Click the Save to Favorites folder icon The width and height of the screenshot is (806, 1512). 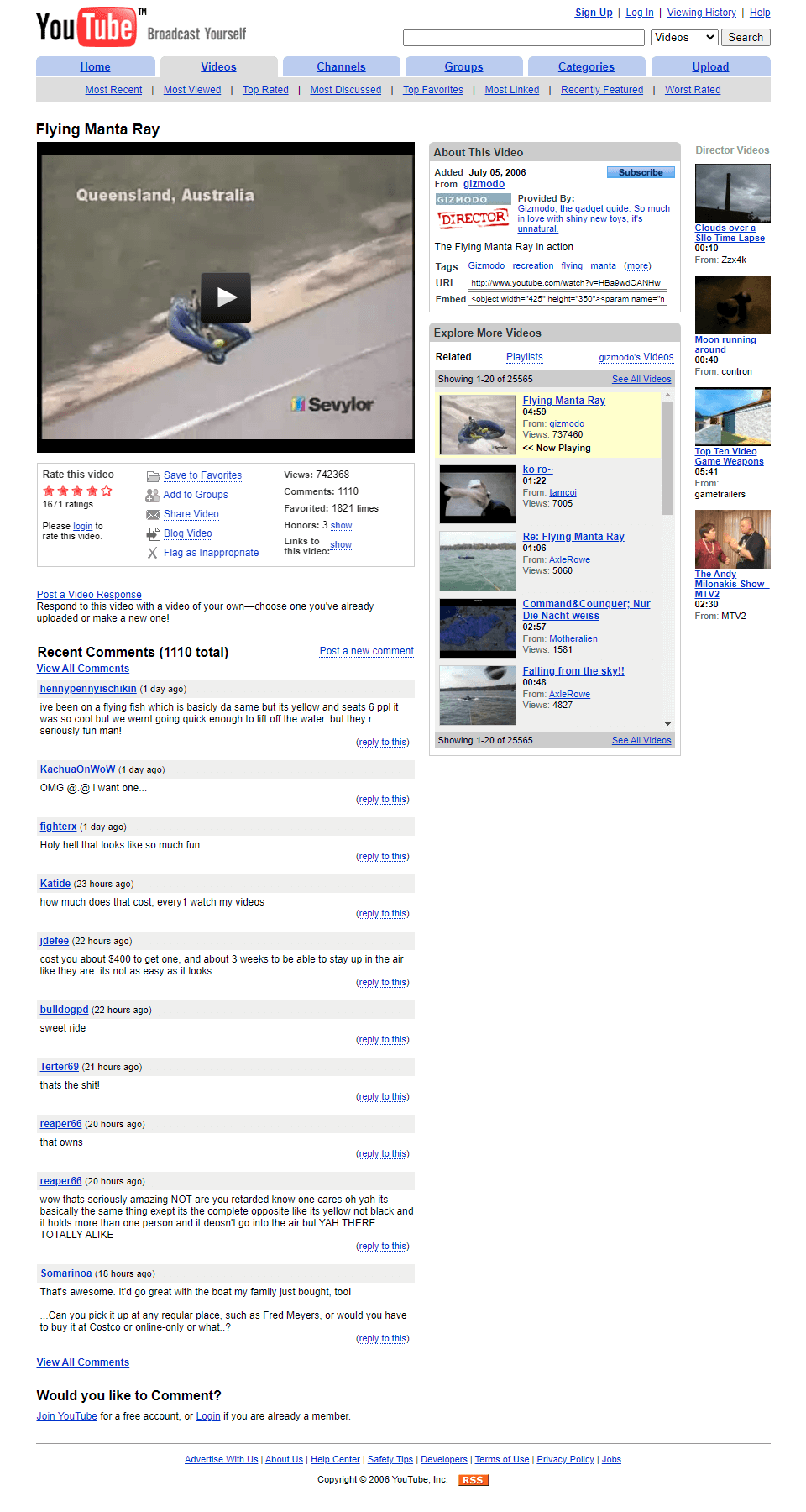pyautogui.click(x=153, y=476)
